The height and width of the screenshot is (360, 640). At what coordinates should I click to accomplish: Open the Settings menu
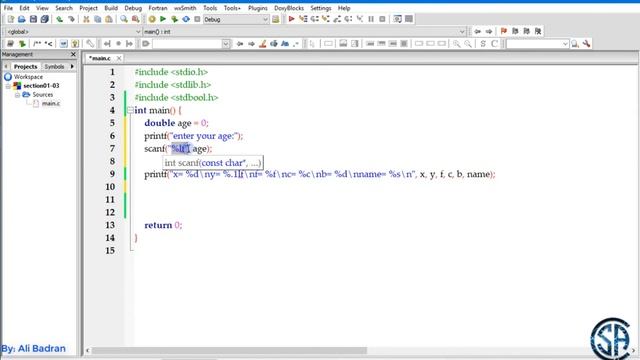point(321,8)
